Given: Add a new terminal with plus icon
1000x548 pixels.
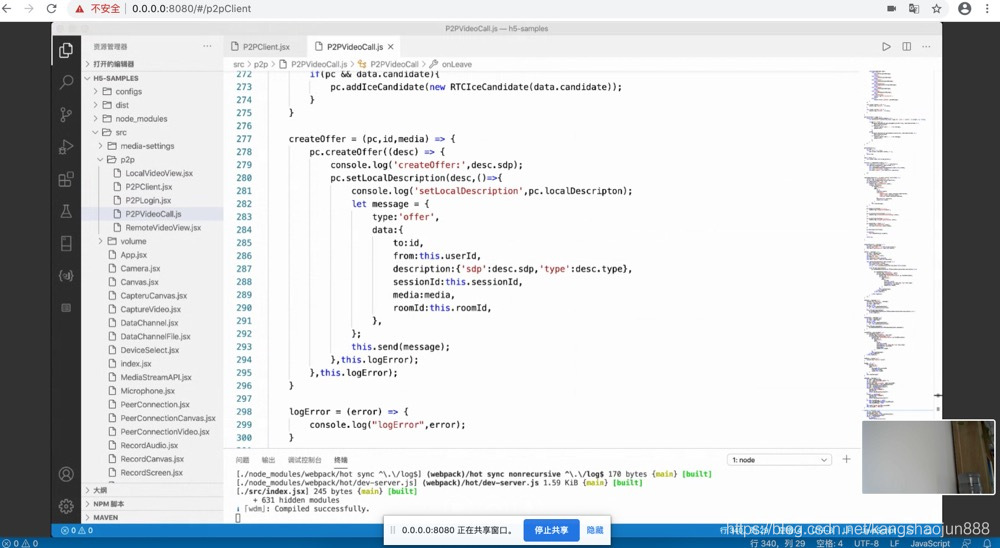Looking at the screenshot, I should point(846,459).
